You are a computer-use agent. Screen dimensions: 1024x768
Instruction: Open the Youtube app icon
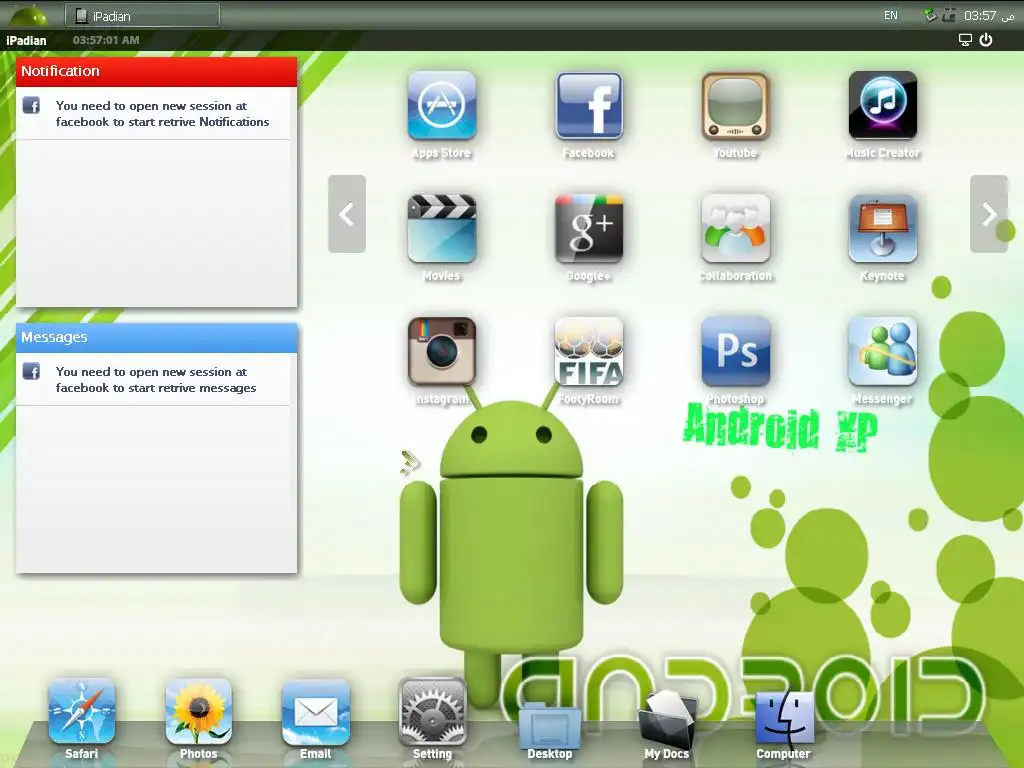735,106
